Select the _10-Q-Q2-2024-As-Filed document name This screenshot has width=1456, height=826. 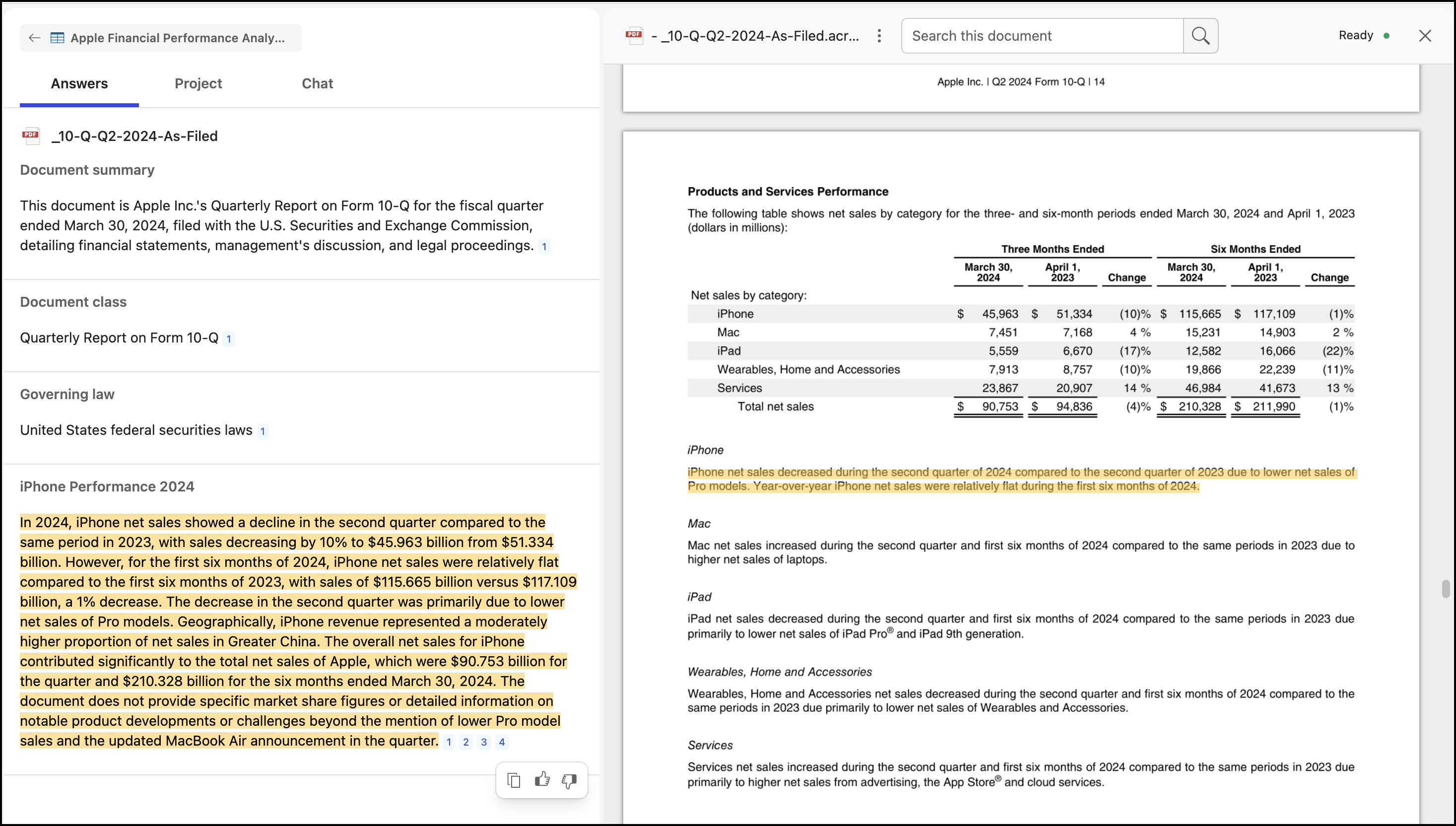134,136
